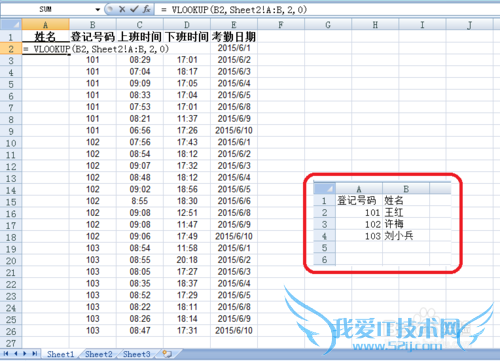Select column B header
The height and width of the screenshot is (361, 500).
tap(93, 25)
